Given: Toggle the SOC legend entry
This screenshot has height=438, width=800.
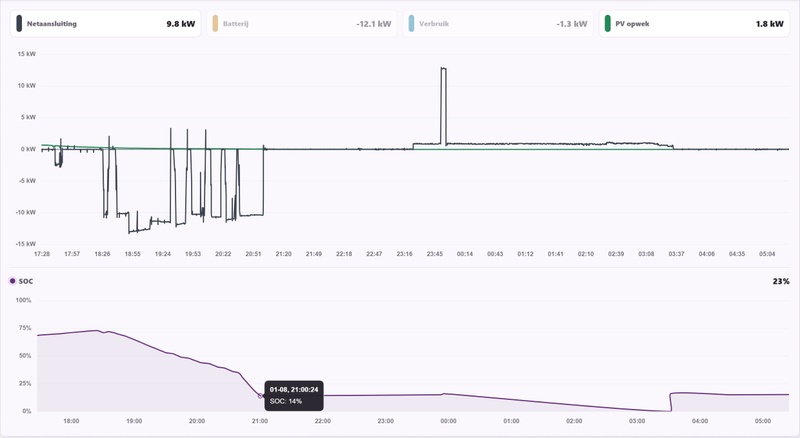Looking at the screenshot, I should [21, 281].
